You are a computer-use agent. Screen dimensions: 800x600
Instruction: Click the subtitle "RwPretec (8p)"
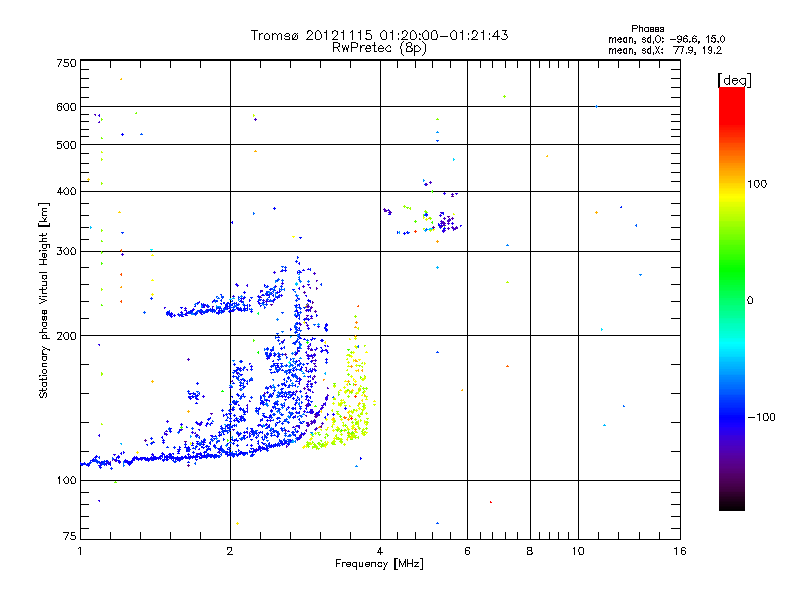[379, 48]
